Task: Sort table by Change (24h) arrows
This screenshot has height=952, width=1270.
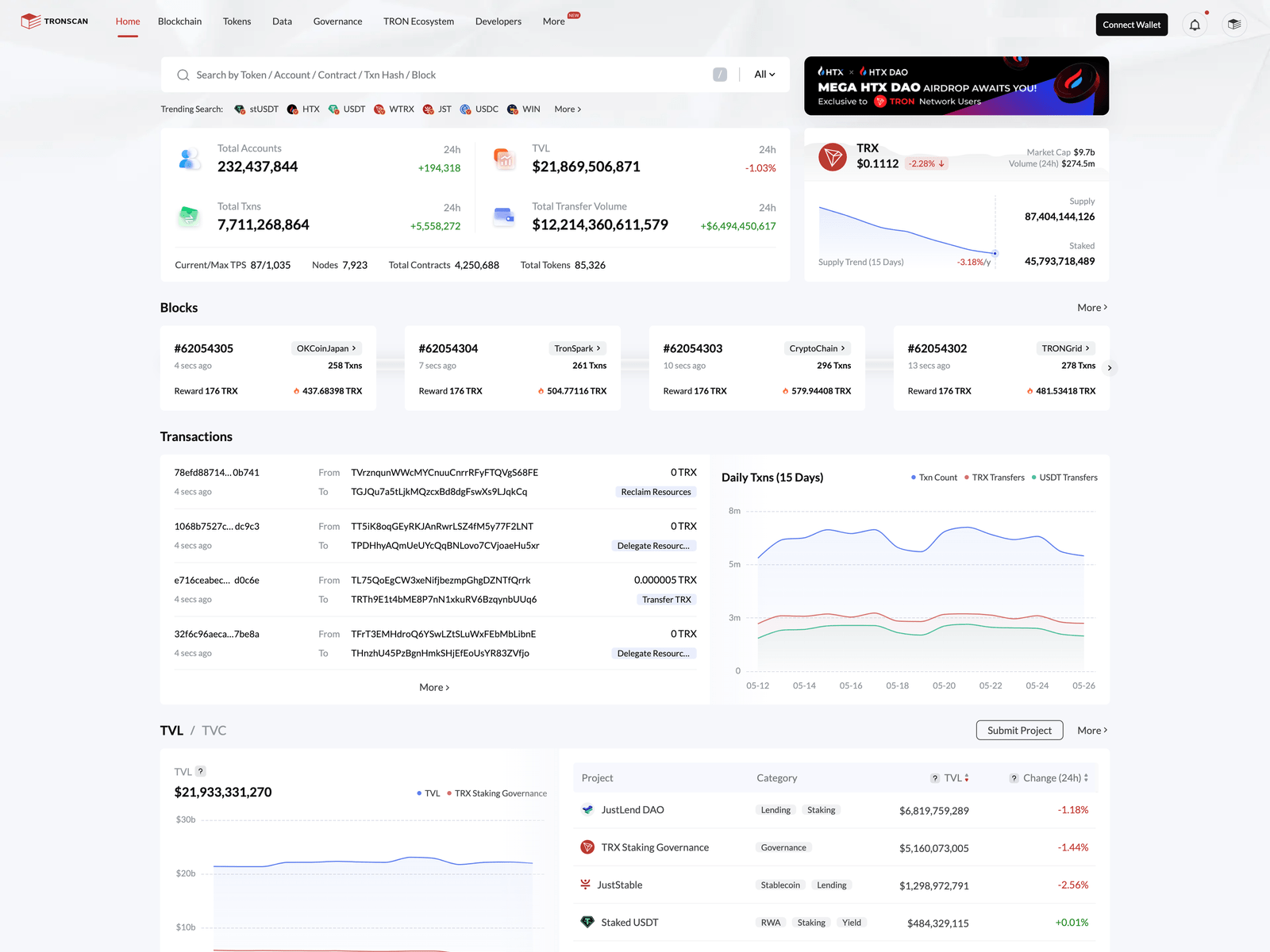Action: pos(1086,778)
